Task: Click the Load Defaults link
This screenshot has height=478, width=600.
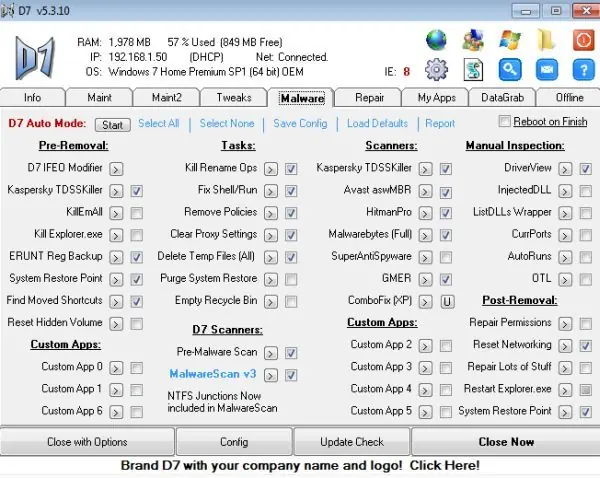Action: 377,123
